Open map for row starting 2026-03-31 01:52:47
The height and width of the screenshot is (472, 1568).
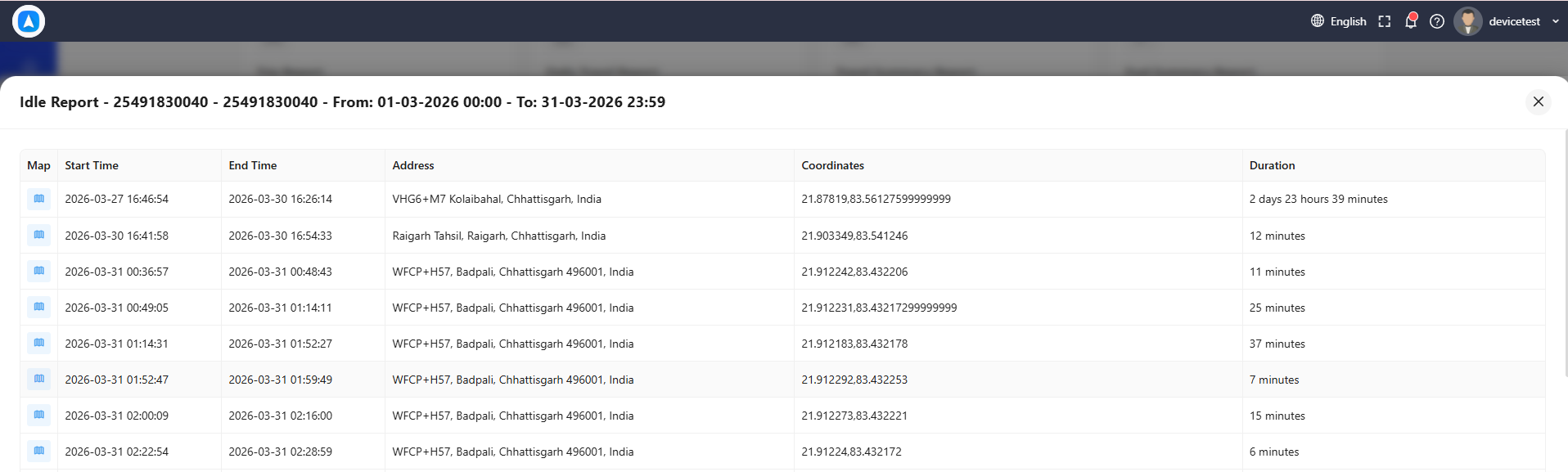click(38, 379)
